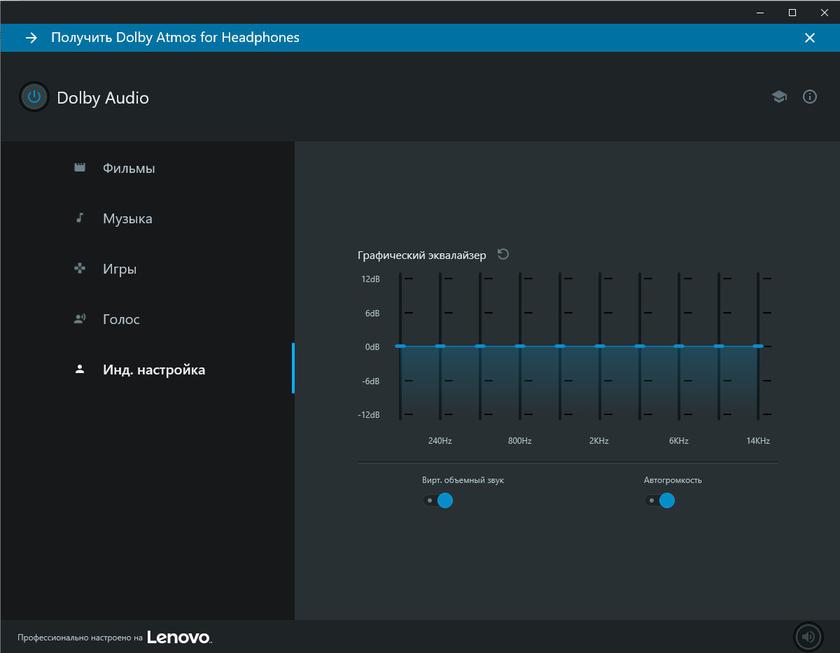This screenshot has height=653, width=840.
Task: Choose the Голос profile
Action: pyautogui.click(x=121, y=319)
